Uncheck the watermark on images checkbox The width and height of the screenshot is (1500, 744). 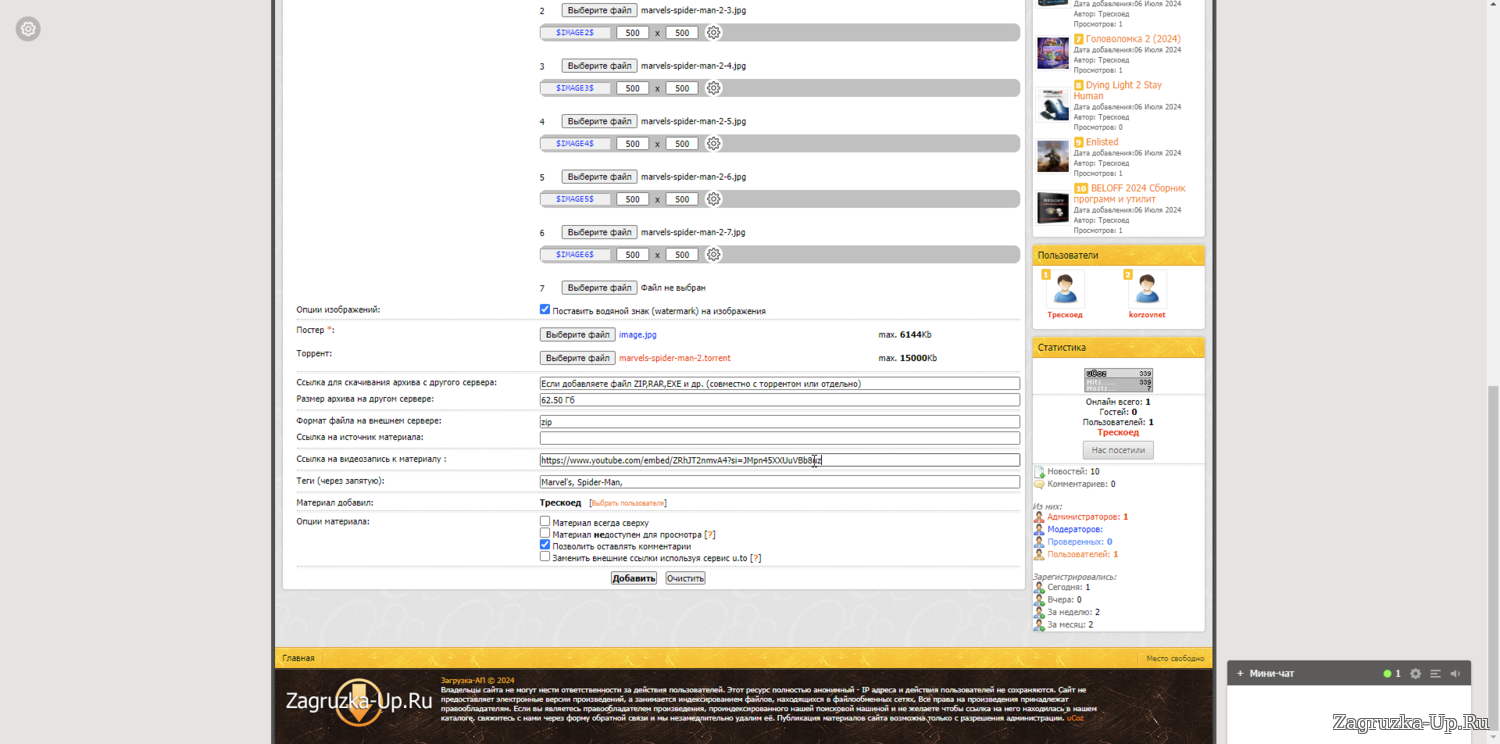tap(545, 310)
